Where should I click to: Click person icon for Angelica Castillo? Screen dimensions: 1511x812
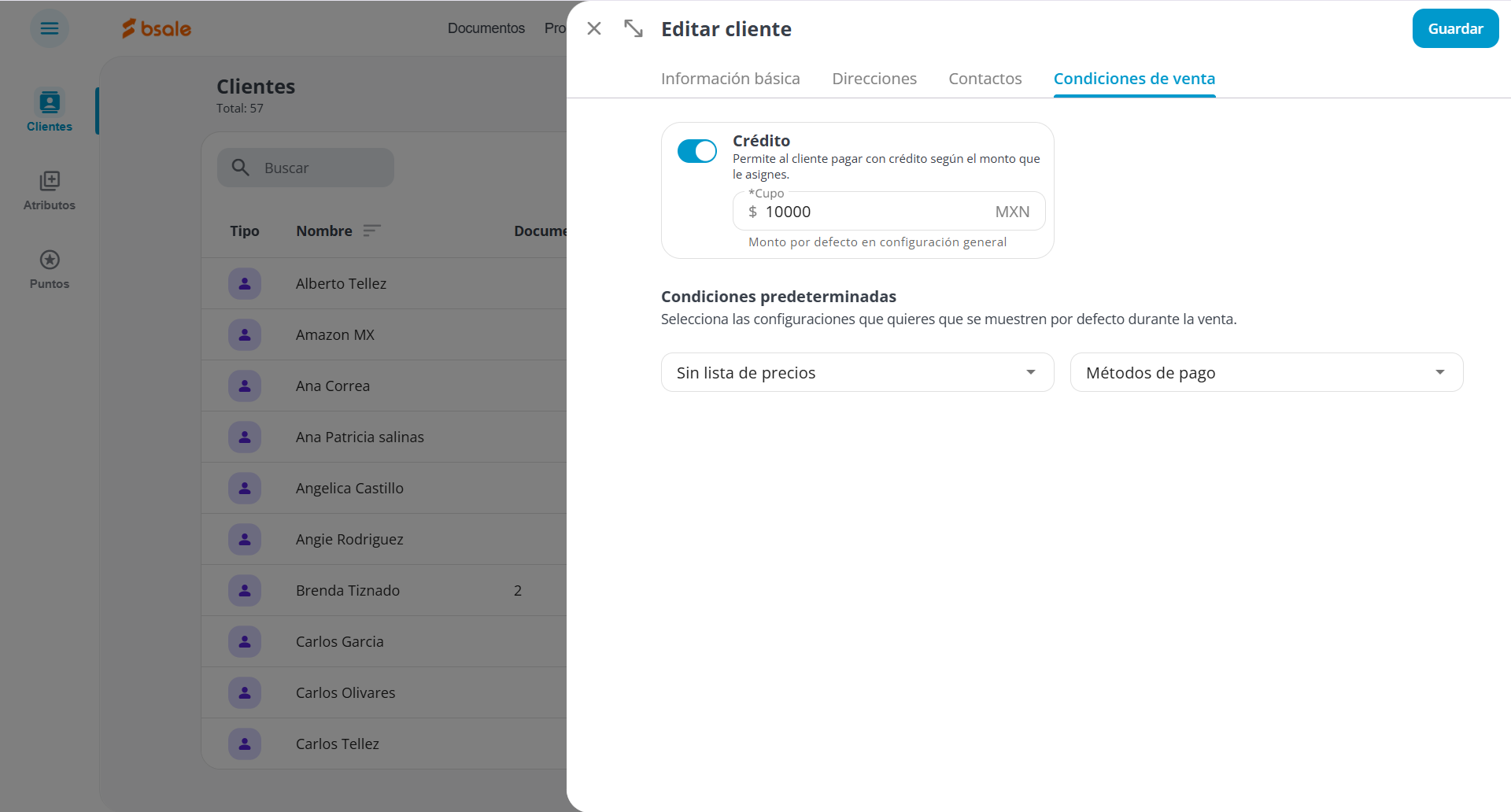pyautogui.click(x=245, y=488)
